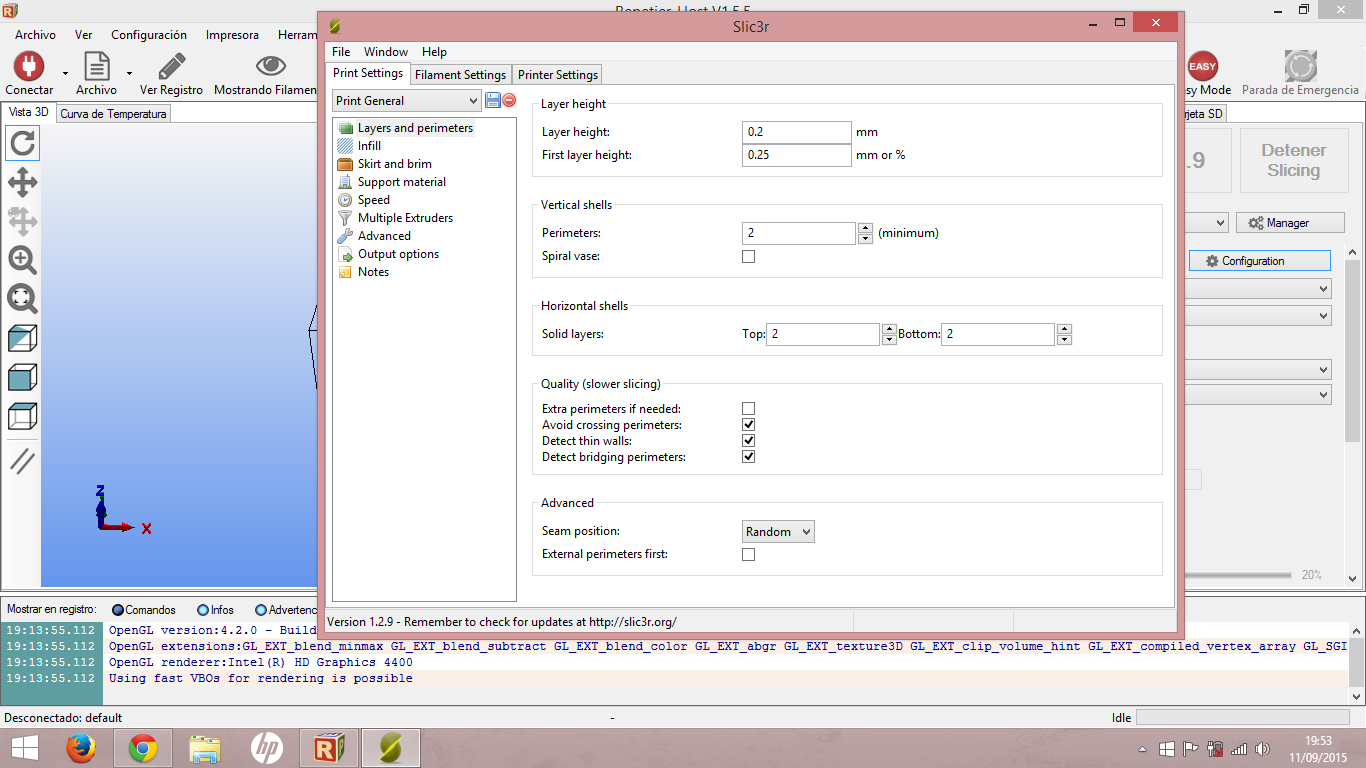This screenshot has width=1366, height=768.
Task: Open the Print General preset dropdown
Action: [x=406, y=101]
